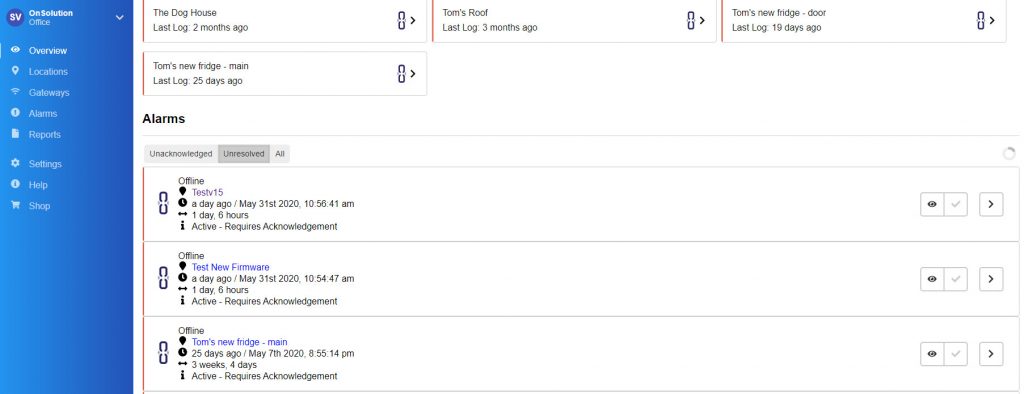Screen dimensions: 1024x394
Task: Click checkmark on Tom's new fridge alarm
Action: 955,354
